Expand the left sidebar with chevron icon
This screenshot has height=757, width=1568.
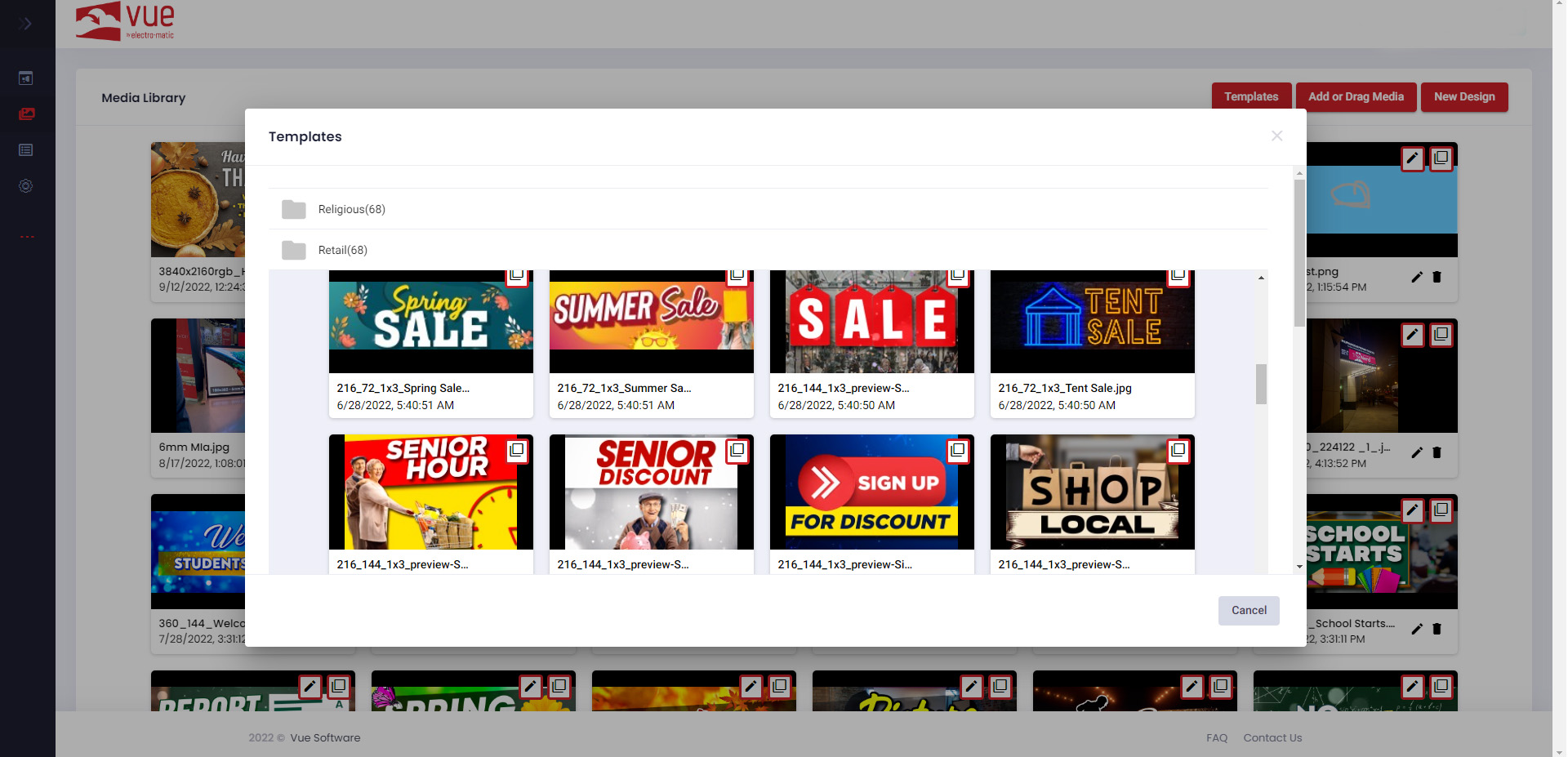click(x=26, y=24)
